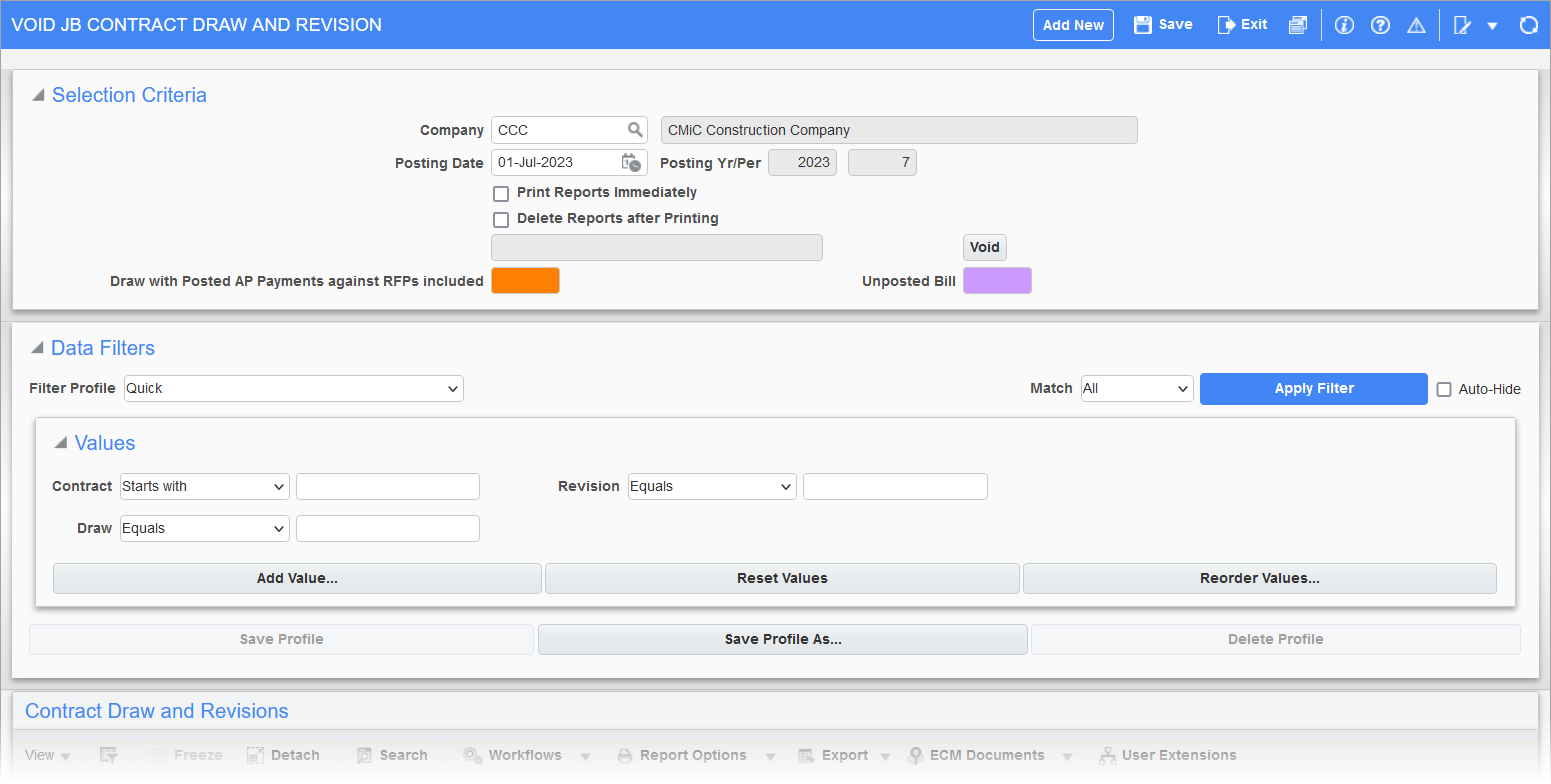Click the Workflows dropdown arrow
The image size is (1551, 784).
tap(585, 756)
